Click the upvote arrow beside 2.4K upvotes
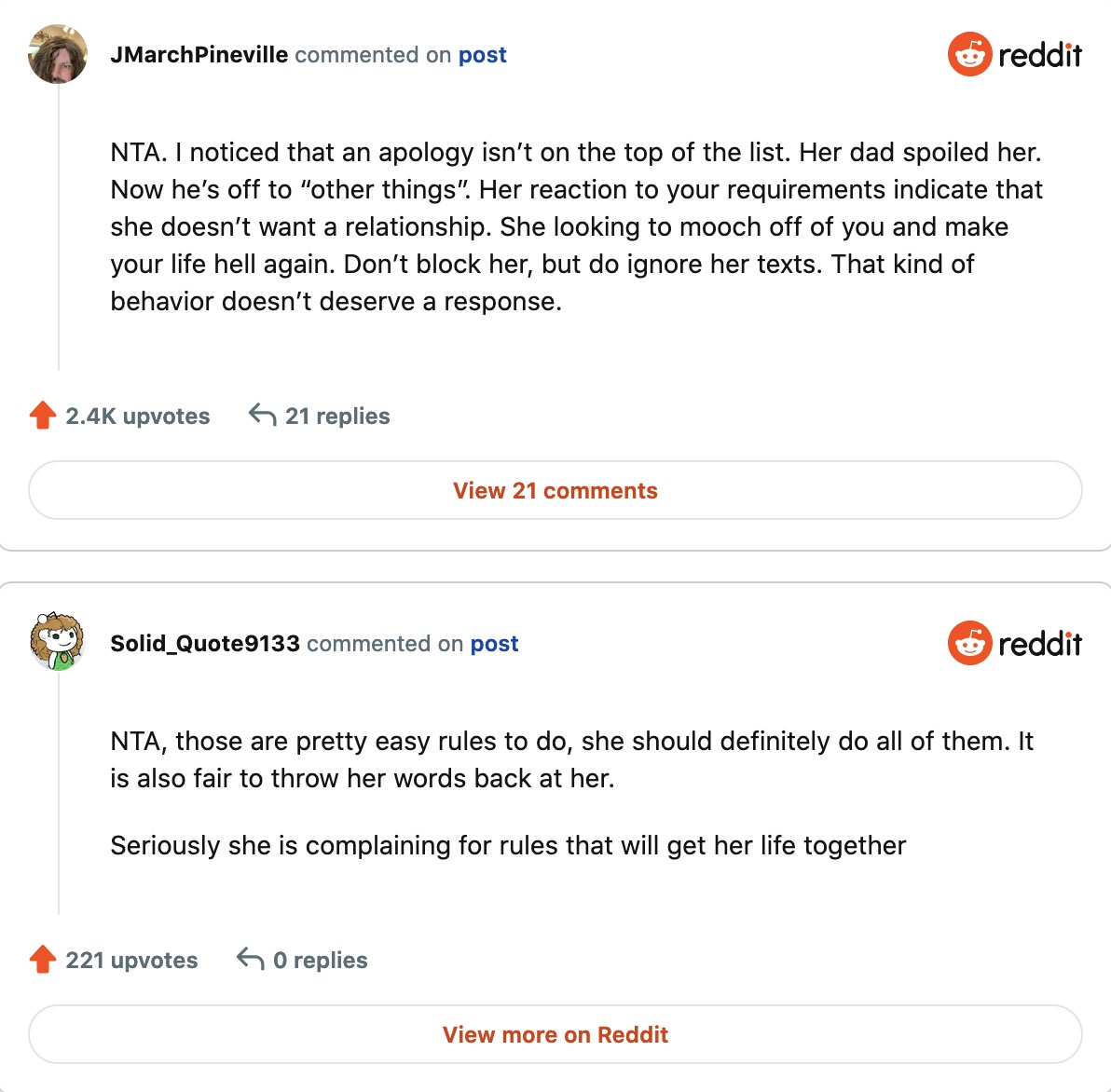This screenshot has height=1092, width=1111. click(43, 416)
